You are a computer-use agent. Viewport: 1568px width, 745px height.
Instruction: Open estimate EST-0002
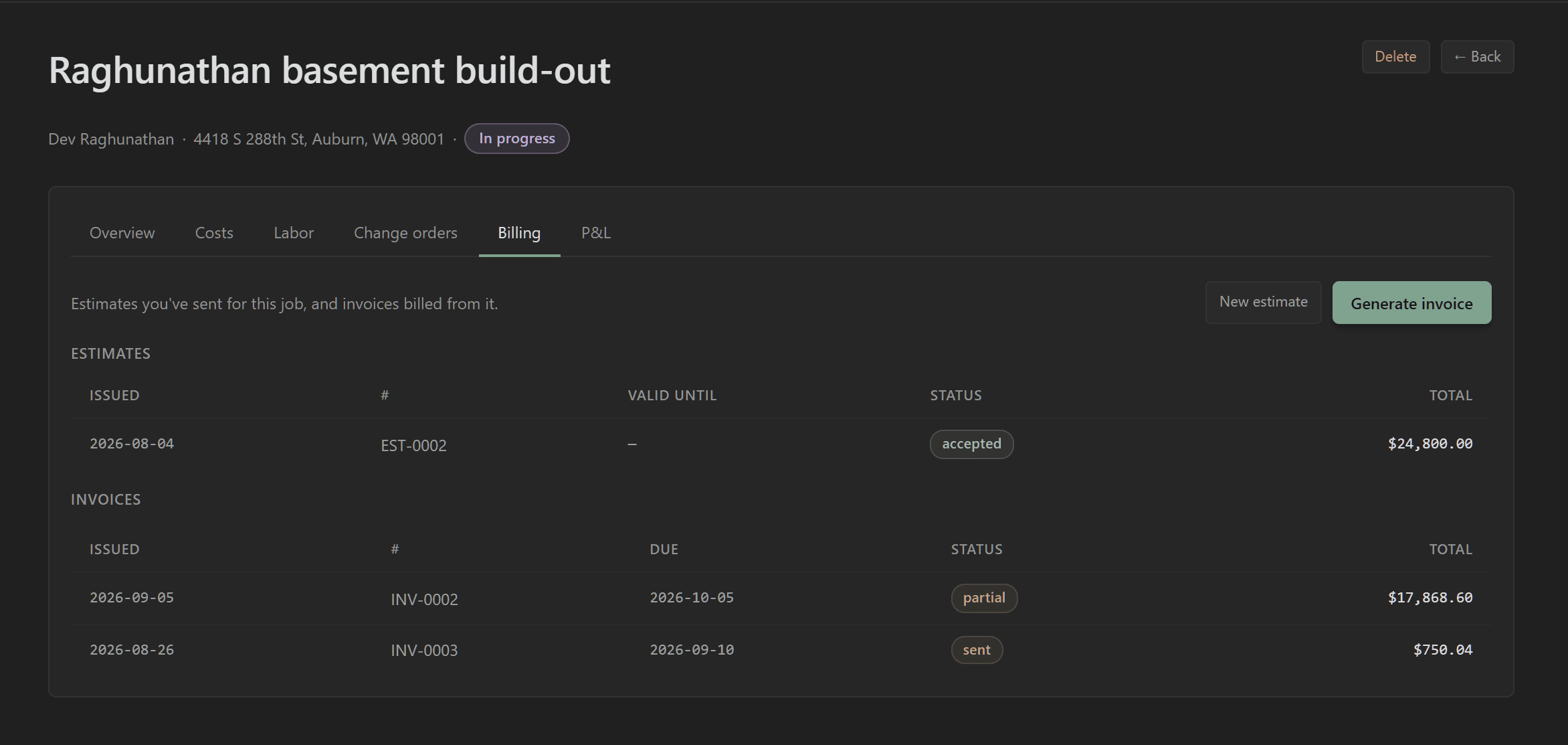[x=413, y=445]
